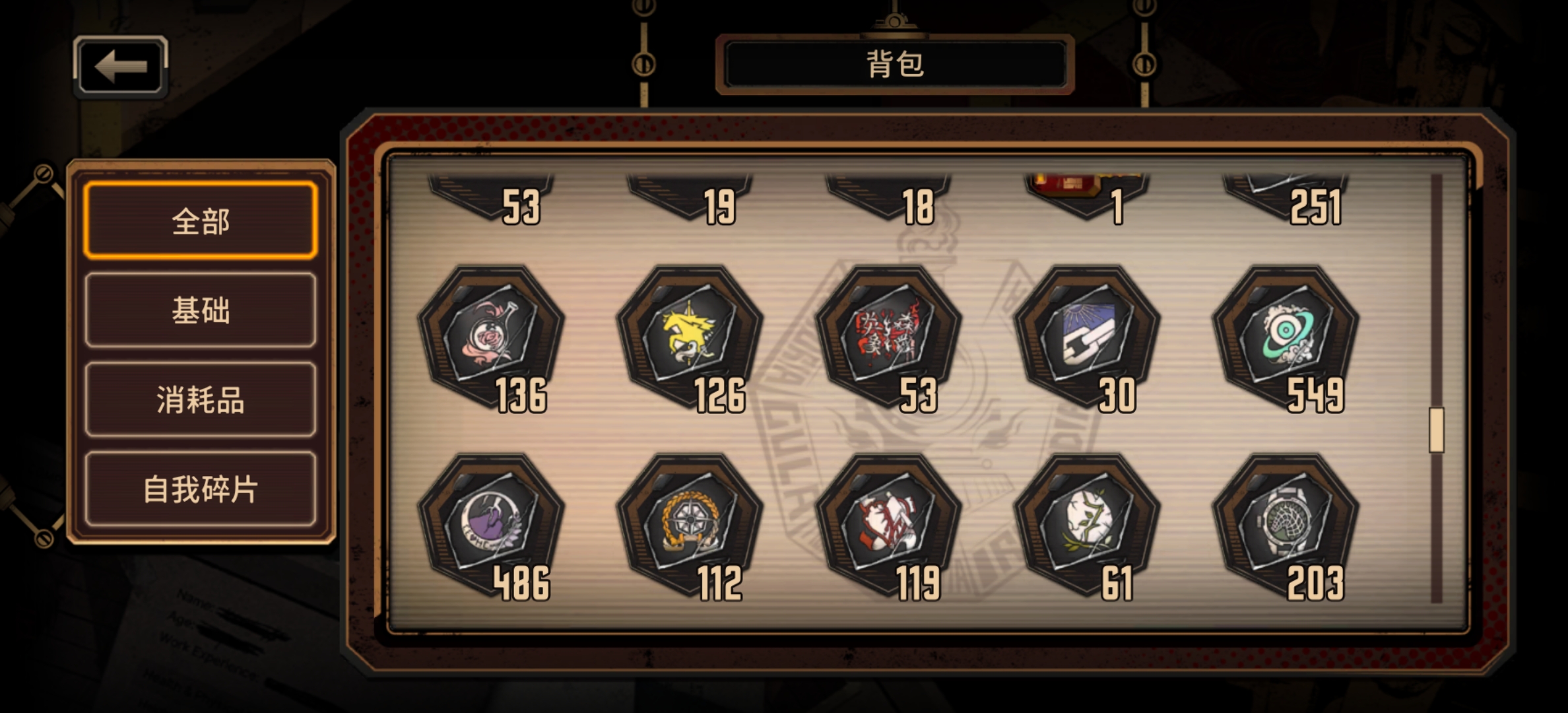Viewport: 1568px width, 713px height.
Task: Switch to the 基础 category tab
Action: click(201, 310)
